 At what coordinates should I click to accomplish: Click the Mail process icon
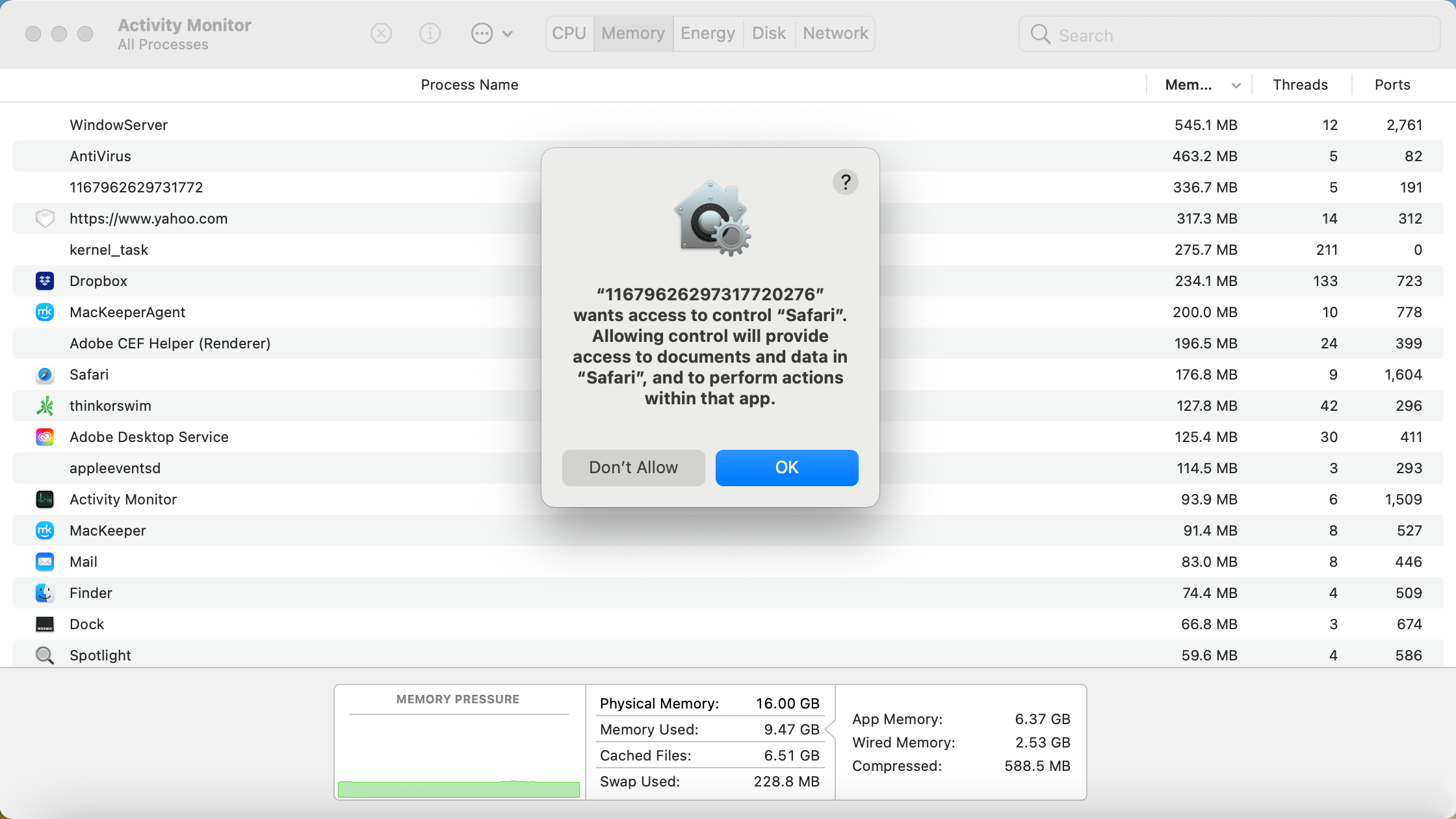[45, 561]
